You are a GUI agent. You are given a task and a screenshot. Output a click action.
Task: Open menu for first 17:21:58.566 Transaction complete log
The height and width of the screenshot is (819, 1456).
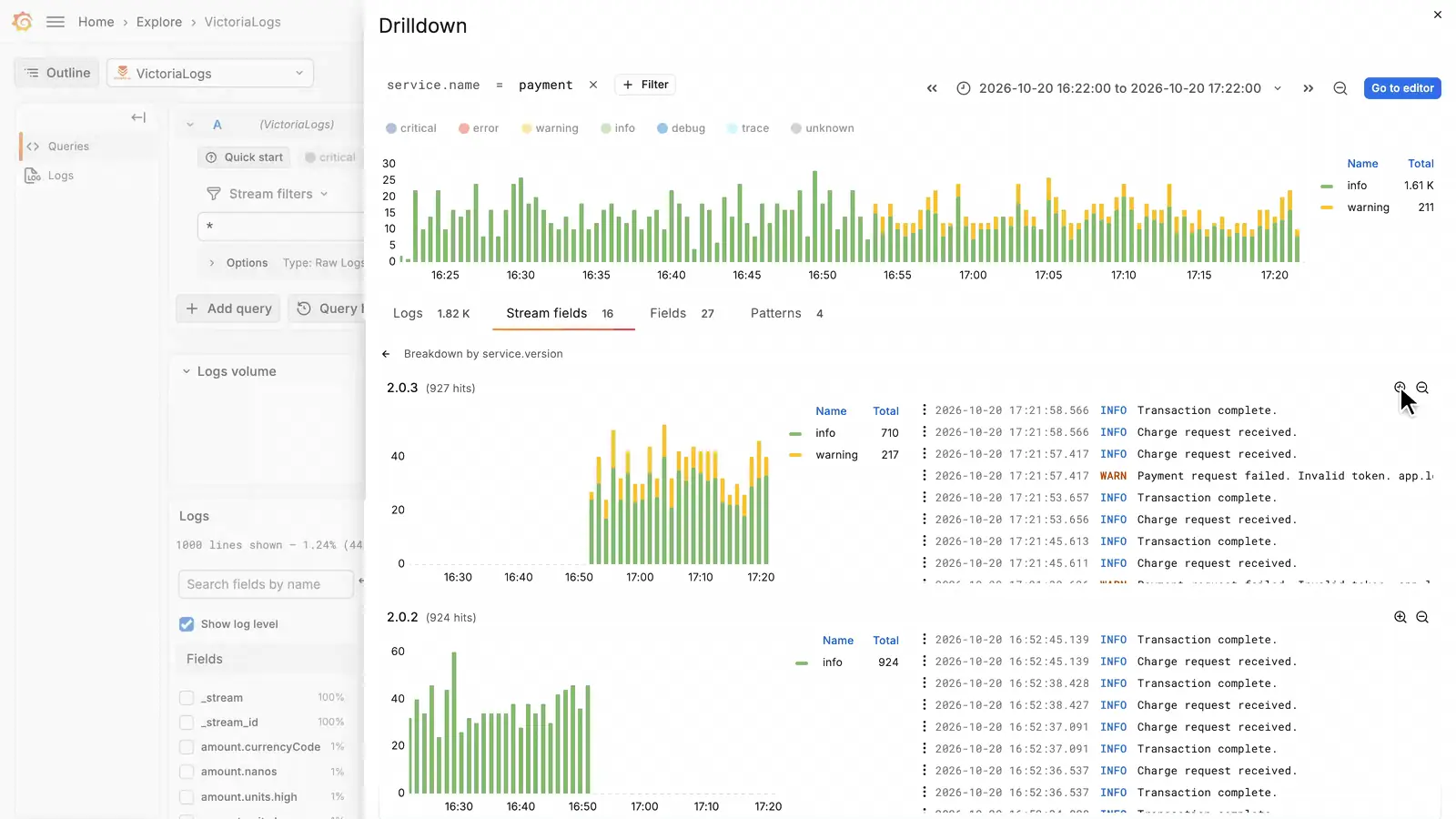click(x=925, y=410)
